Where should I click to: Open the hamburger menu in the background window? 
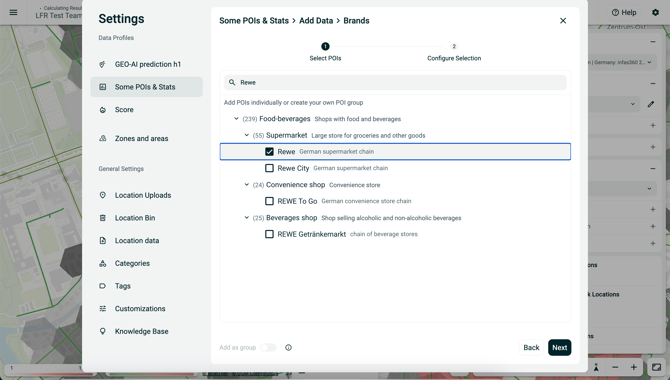pyautogui.click(x=13, y=12)
